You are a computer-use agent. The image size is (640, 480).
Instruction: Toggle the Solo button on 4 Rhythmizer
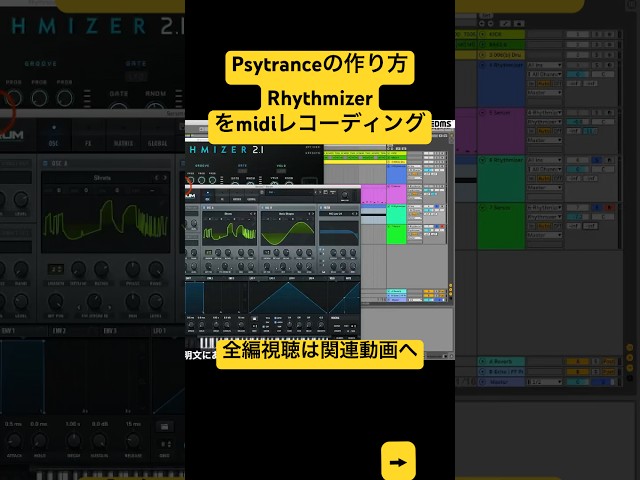click(x=597, y=65)
